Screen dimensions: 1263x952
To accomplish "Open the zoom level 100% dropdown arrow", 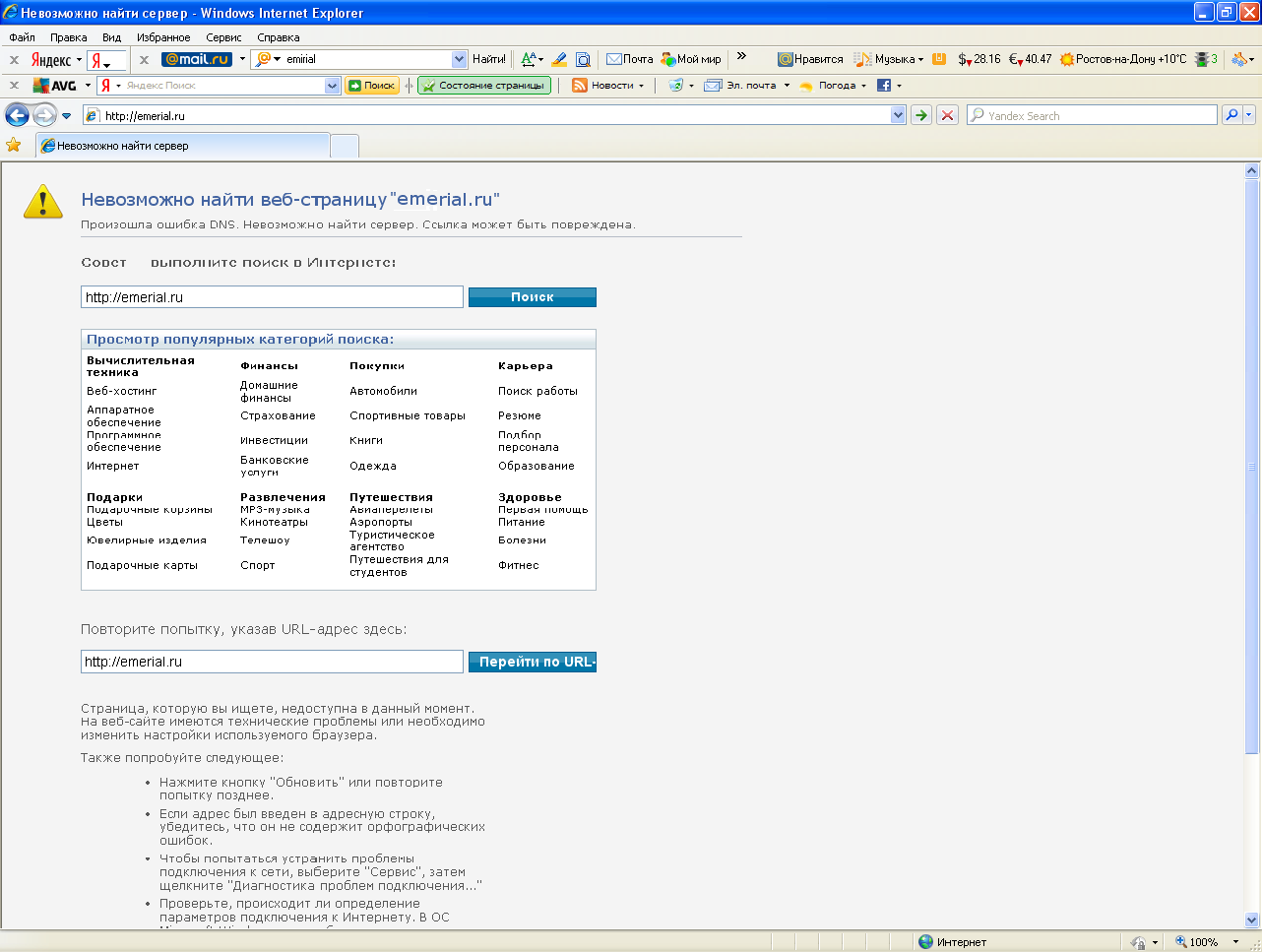I will click(1235, 942).
